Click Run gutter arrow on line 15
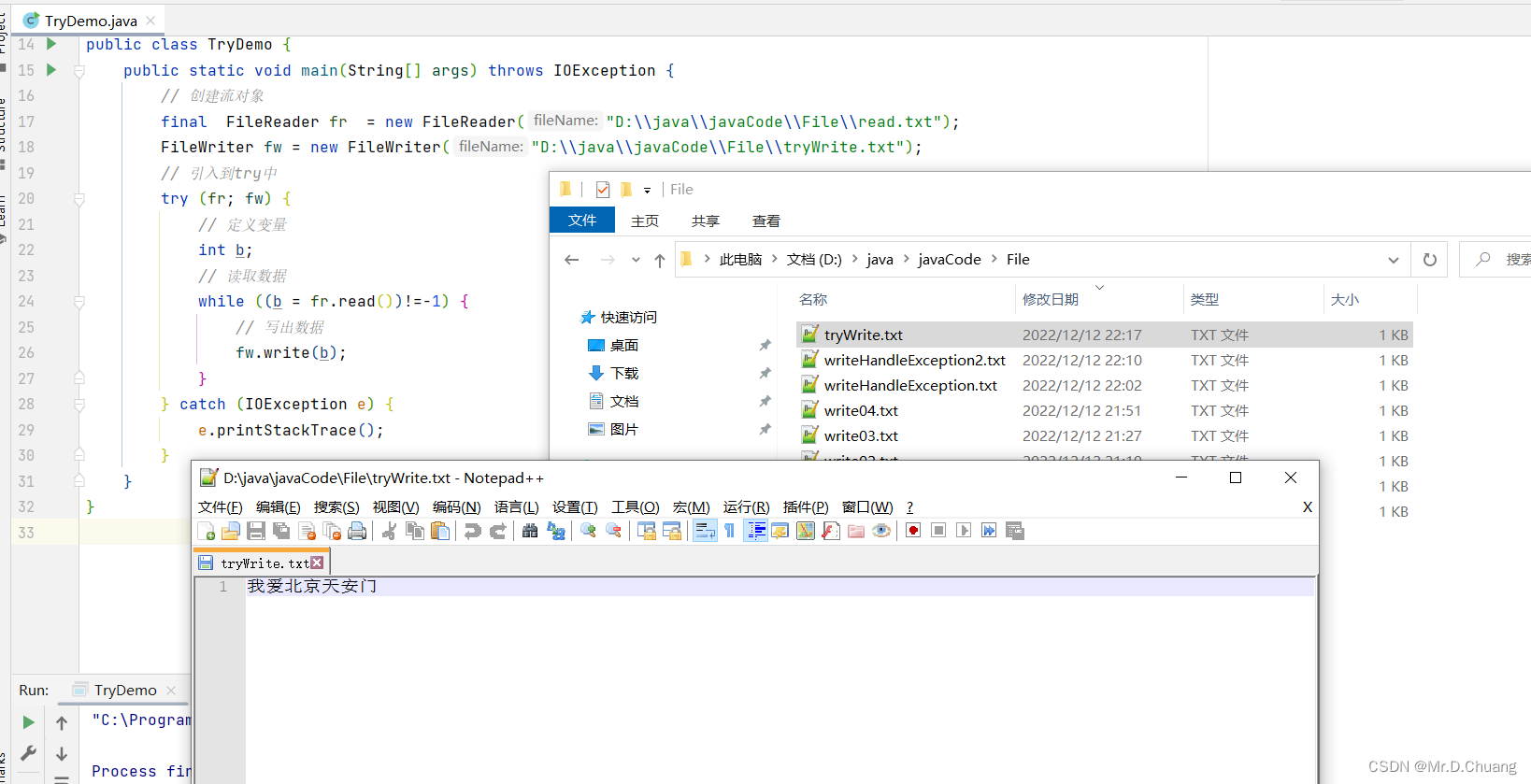 51,70
